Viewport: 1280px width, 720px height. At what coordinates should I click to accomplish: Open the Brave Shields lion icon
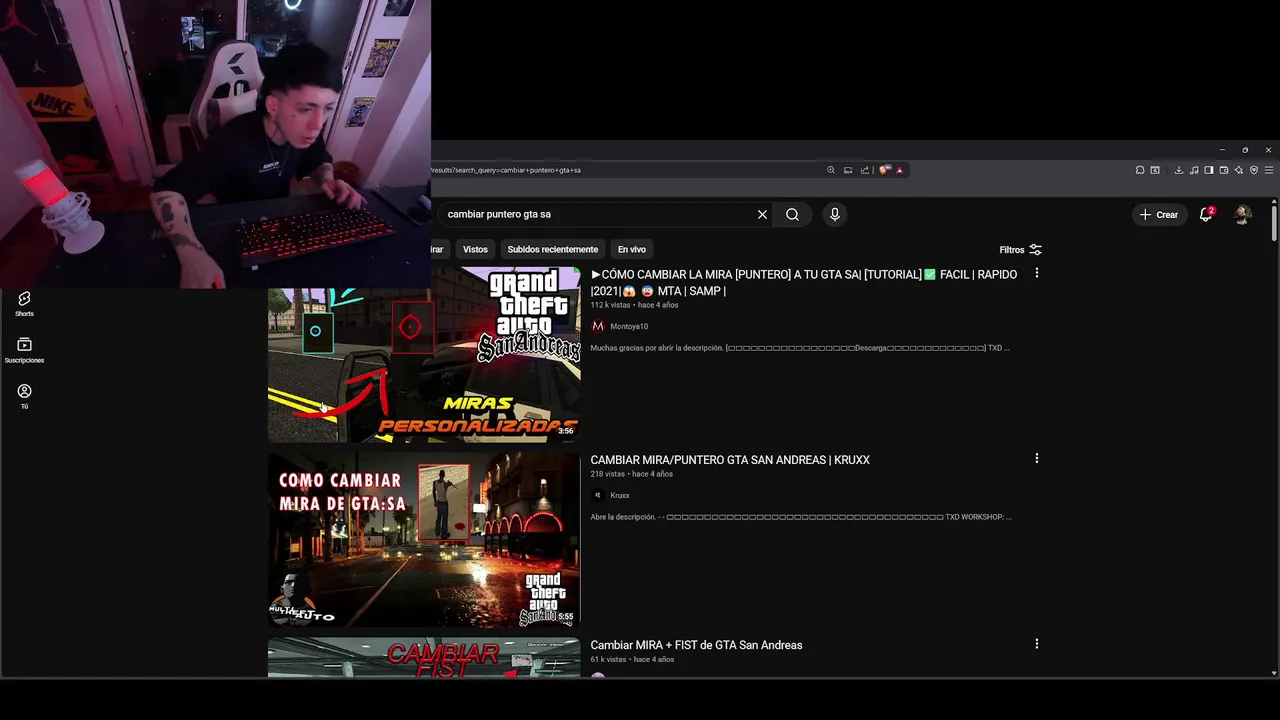(x=884, y=170)
